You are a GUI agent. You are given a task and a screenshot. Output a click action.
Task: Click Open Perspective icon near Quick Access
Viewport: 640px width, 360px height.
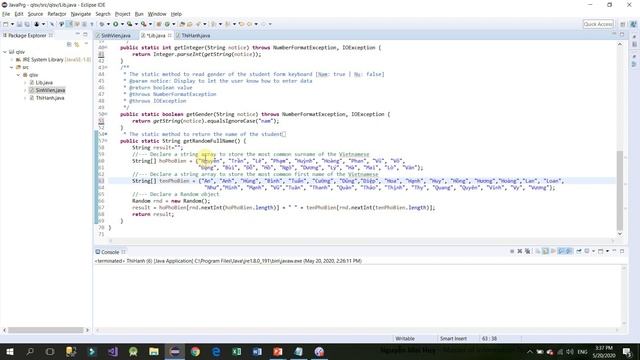tap(622, 24)
